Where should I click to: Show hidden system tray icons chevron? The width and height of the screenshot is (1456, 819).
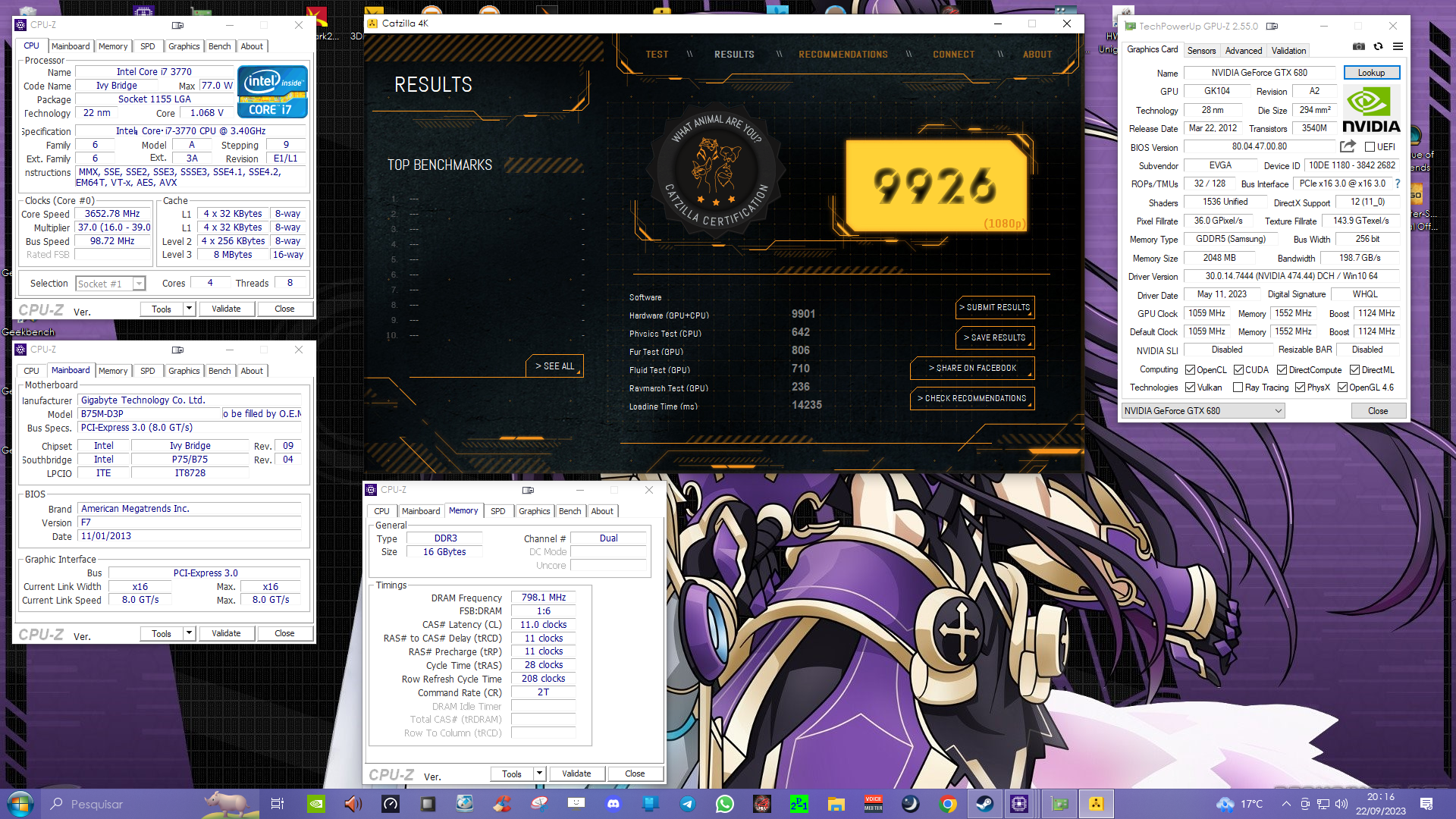pos(1286,804)
